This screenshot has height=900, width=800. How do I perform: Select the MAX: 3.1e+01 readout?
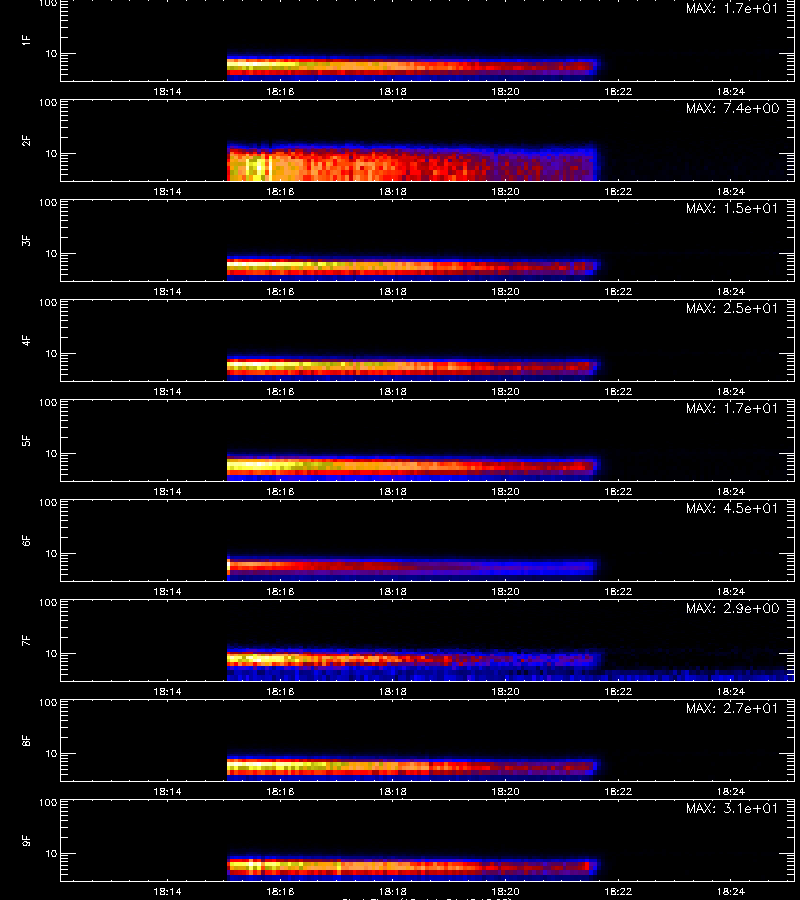point(732,808)
